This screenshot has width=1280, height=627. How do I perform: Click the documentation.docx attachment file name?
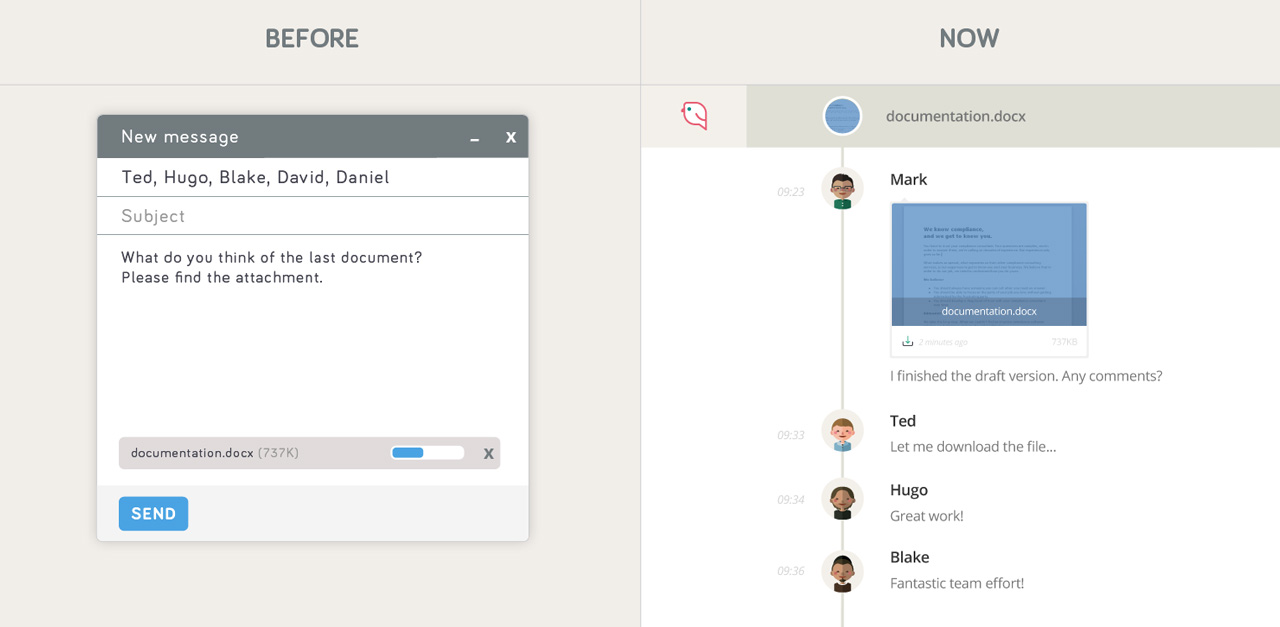192,453
